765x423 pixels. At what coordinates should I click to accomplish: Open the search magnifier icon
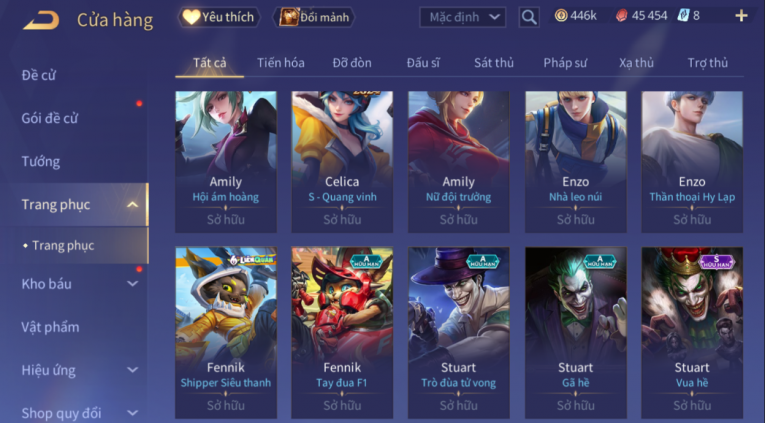pos(529,17)
